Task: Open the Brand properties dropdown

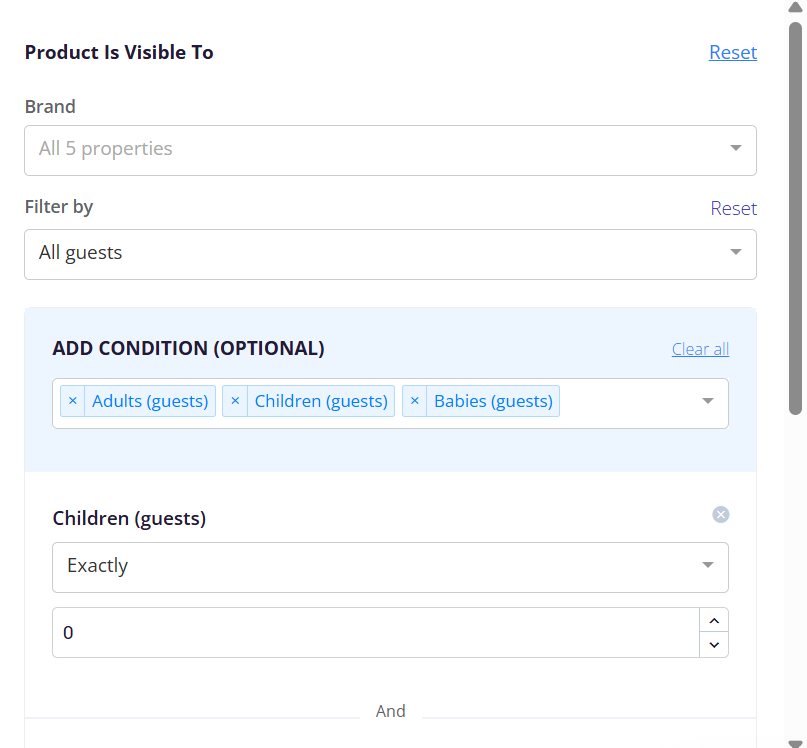Action: (390, 150)
